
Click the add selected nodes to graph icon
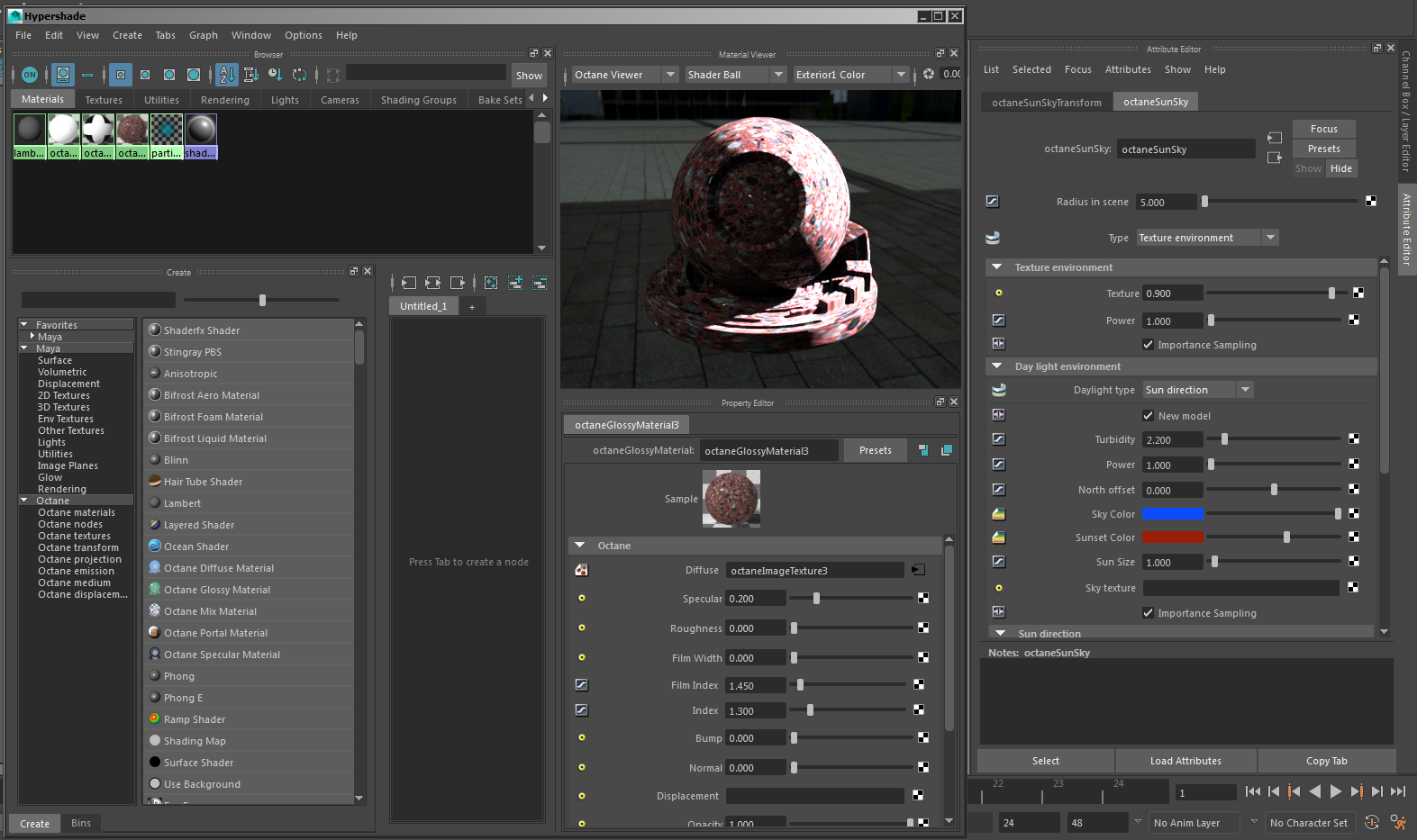tap(515, 283)
